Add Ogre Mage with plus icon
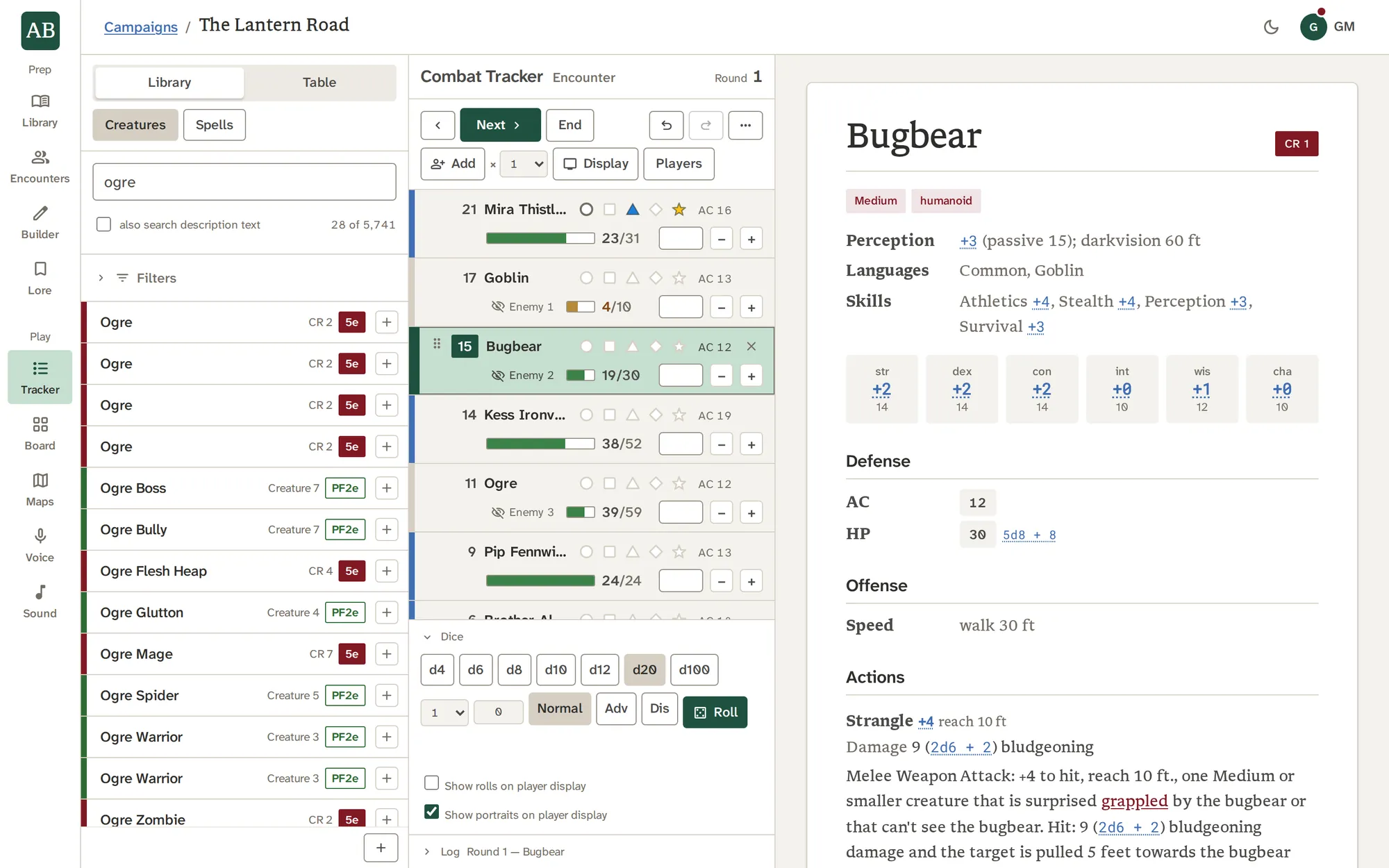Image resolution: width=1389 pixels, height=868 pixels. tap(387, 654)
